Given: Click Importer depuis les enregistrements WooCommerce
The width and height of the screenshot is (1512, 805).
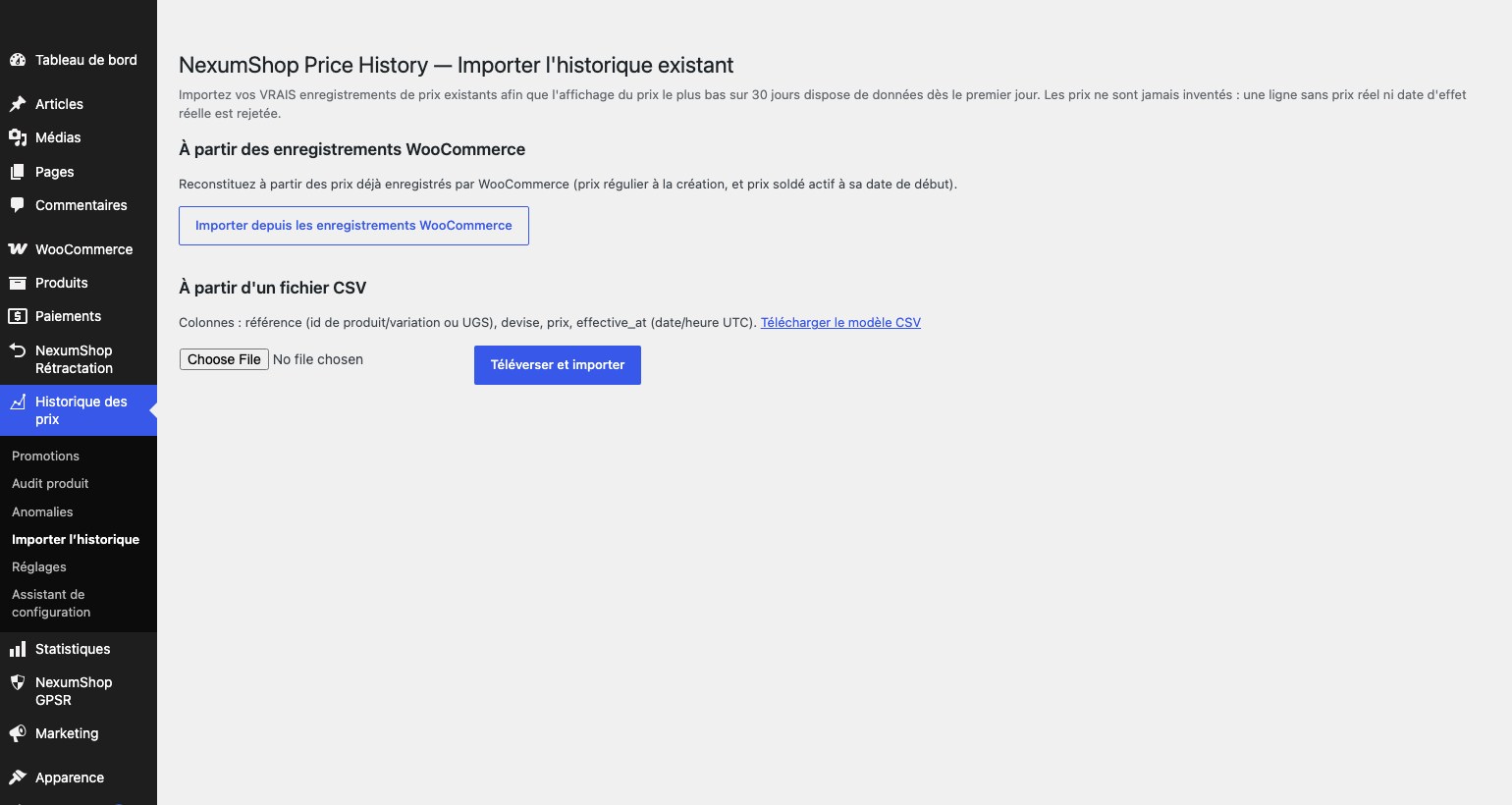Looking at the screenshot, I should [x=353, y=226].
